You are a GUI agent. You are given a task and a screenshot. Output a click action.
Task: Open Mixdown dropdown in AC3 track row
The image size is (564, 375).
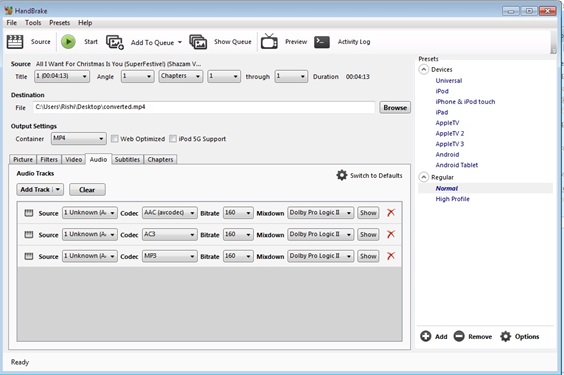click(320, 234)
